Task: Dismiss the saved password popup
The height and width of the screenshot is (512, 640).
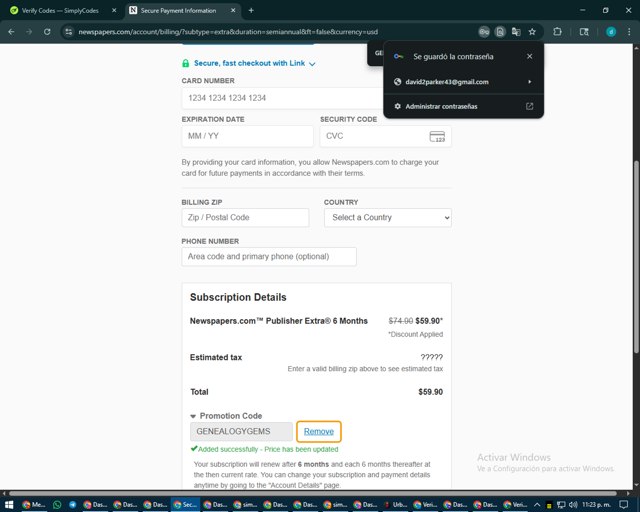Action: (529, 56)
